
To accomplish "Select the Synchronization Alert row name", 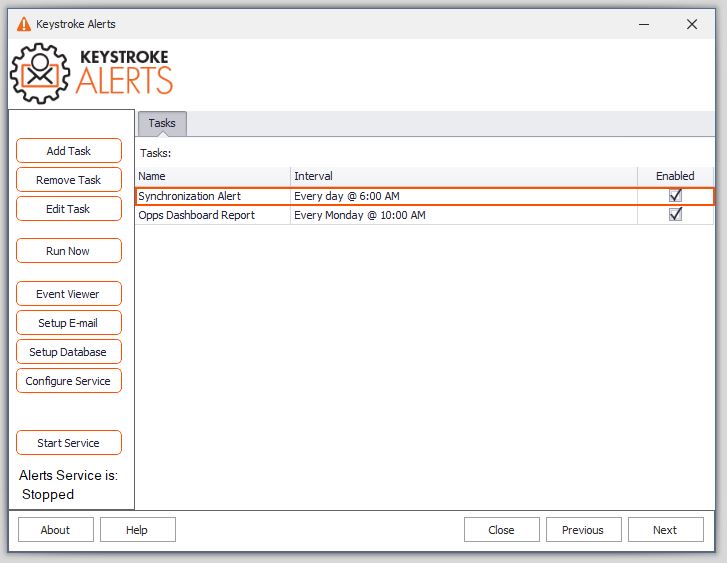I will click(x=190, y=196).
